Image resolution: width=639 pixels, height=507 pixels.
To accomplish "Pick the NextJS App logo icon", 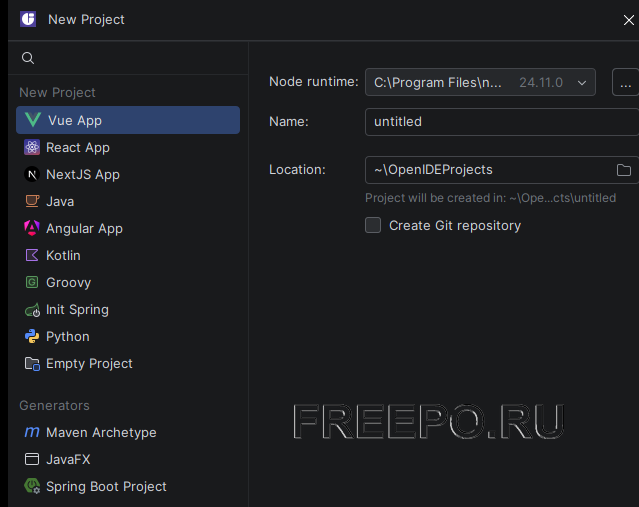I will point(32,174).
